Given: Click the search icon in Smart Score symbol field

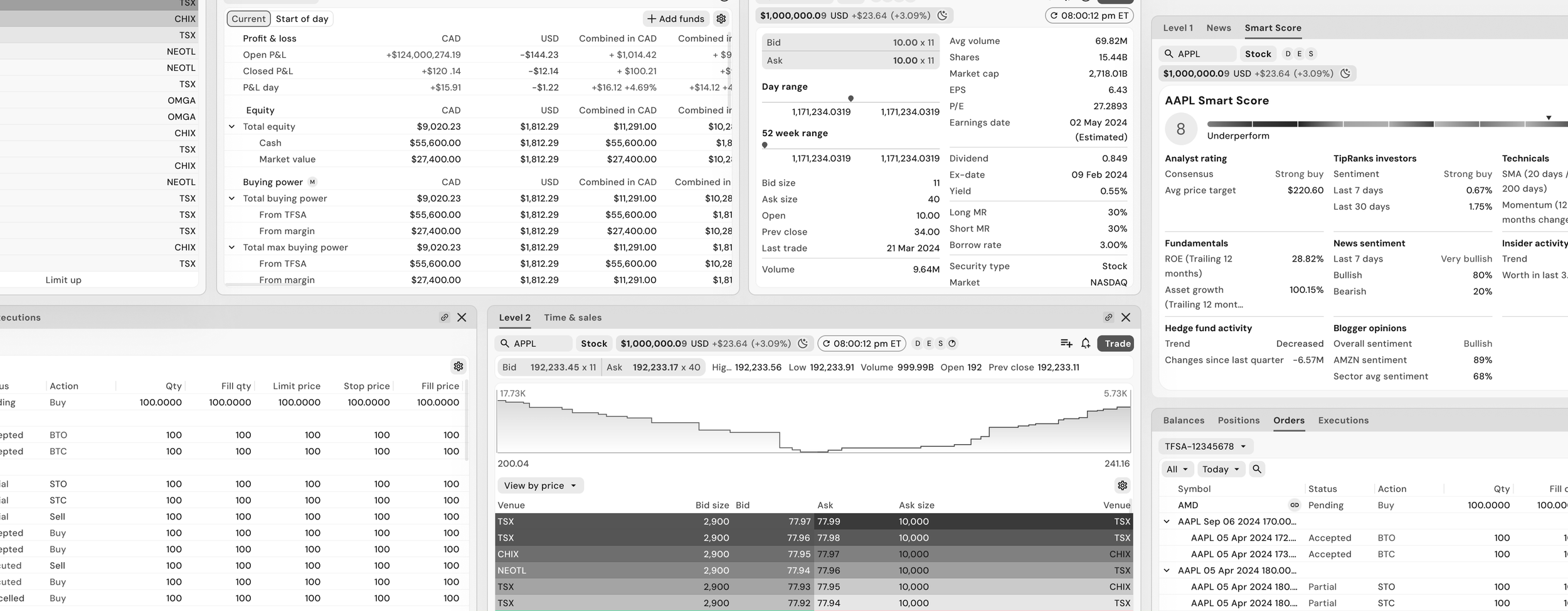Looking at the screenshot, I should [1168, 54].
